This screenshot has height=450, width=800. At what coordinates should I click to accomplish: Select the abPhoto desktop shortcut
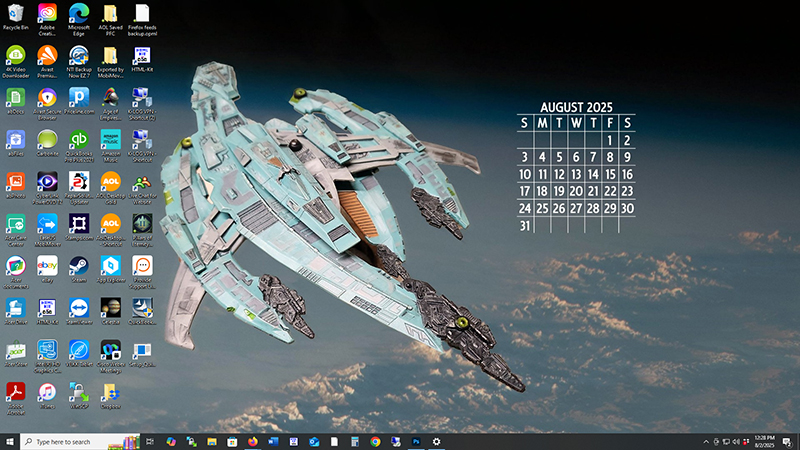pyautogui.click(x=16, y=185)
